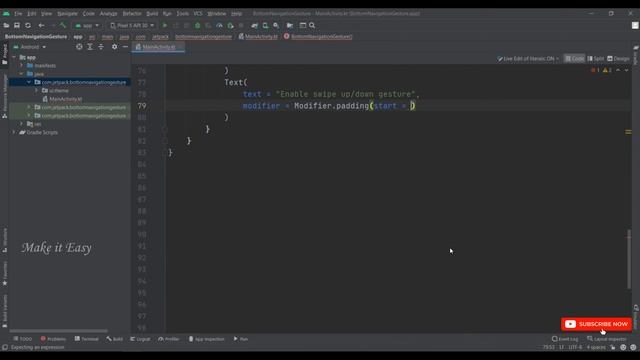Screen dimensions: 640x360
Task: Click code line 79 Modifier.padding text
Action: click(331, 106)
